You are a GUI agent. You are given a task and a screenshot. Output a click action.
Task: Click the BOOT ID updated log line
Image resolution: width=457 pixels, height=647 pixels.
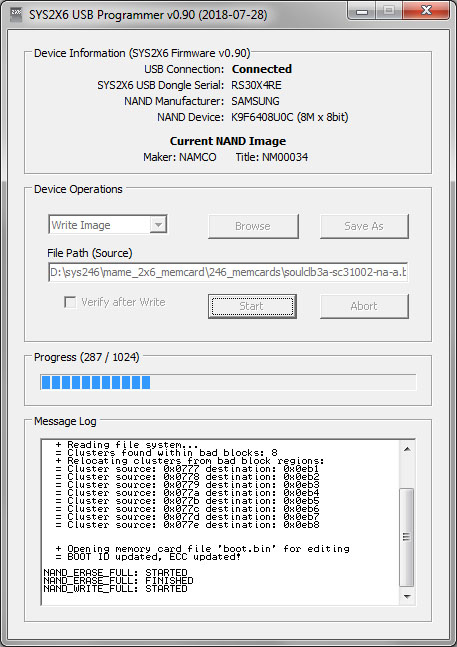[148, 557]
